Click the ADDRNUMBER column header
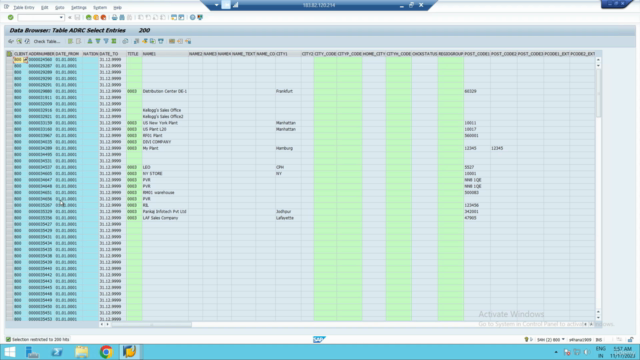The height and width of the screenshot is (360, 640). [x=41, y=54]
